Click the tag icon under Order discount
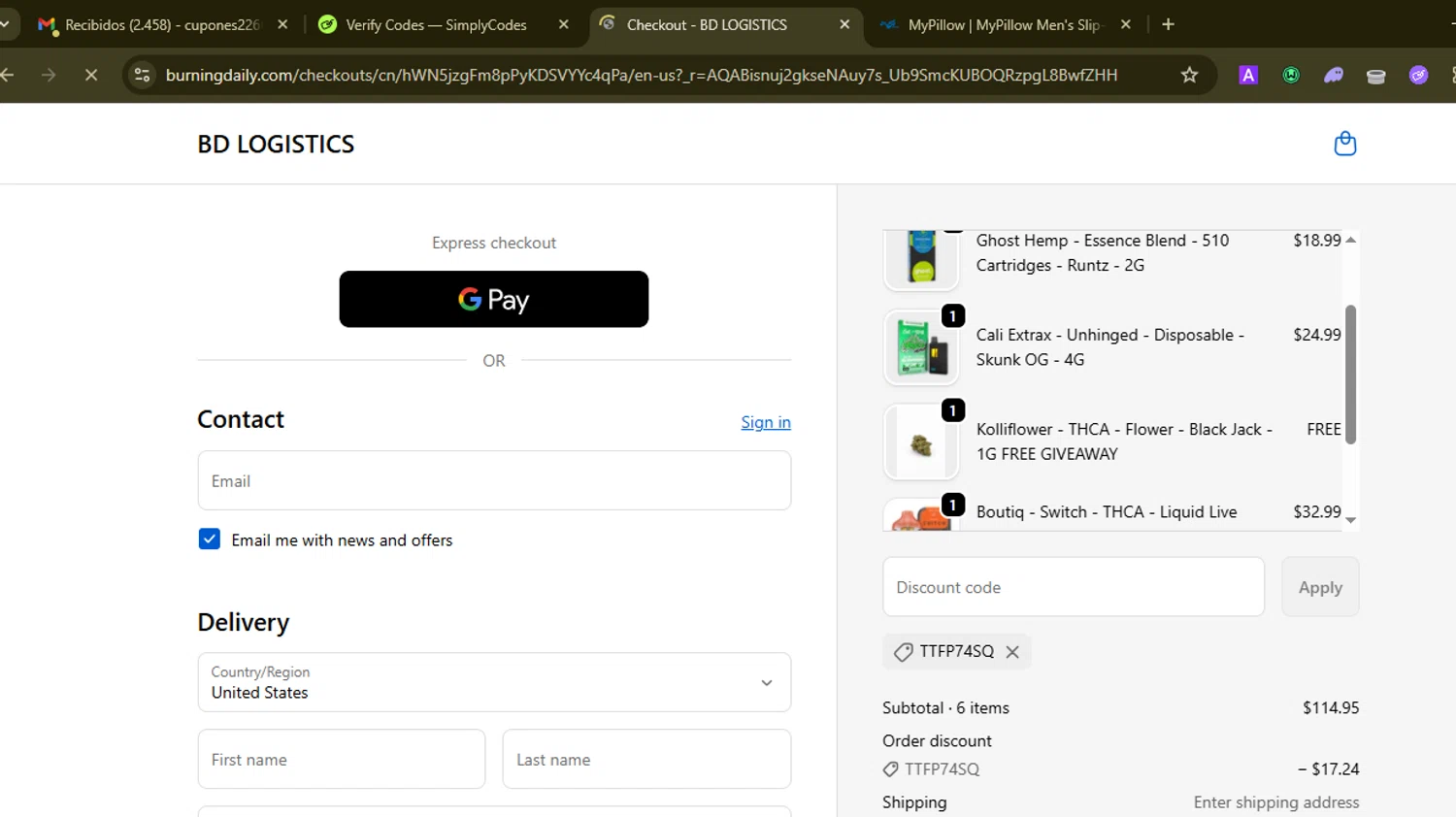This screenshot has width=1456, height=817. [890, 769]
